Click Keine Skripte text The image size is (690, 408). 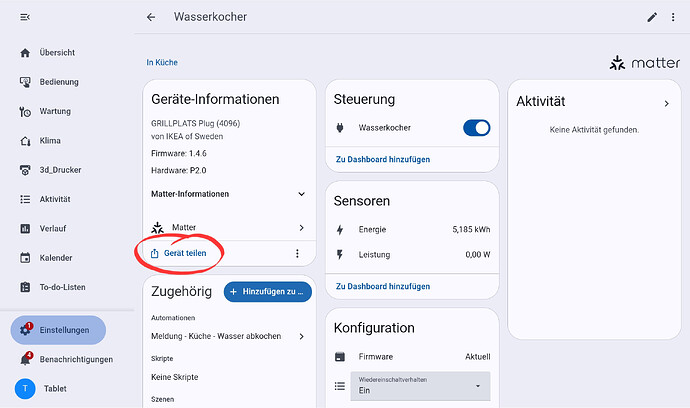click(175, 377)
